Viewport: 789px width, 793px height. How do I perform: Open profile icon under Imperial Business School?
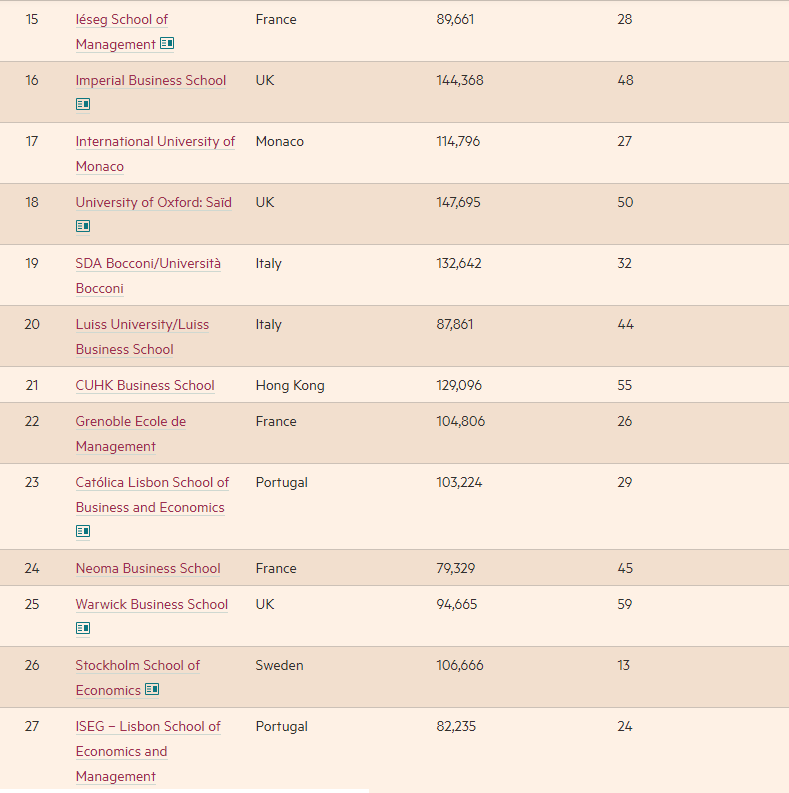(83, 104)
